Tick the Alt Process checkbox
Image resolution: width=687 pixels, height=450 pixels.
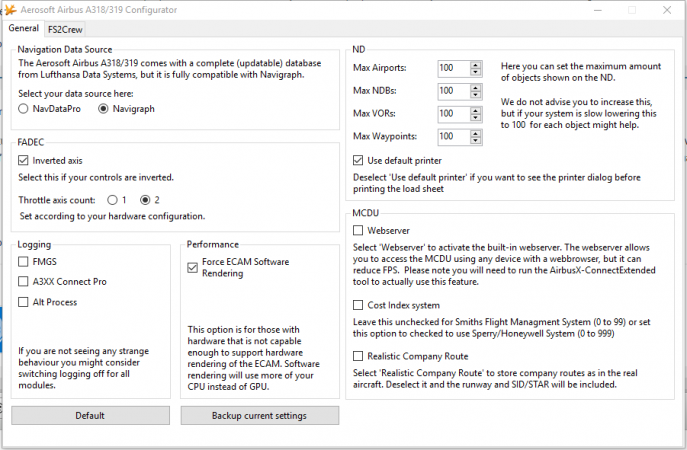pyautogui.click(x=26, y=302)
